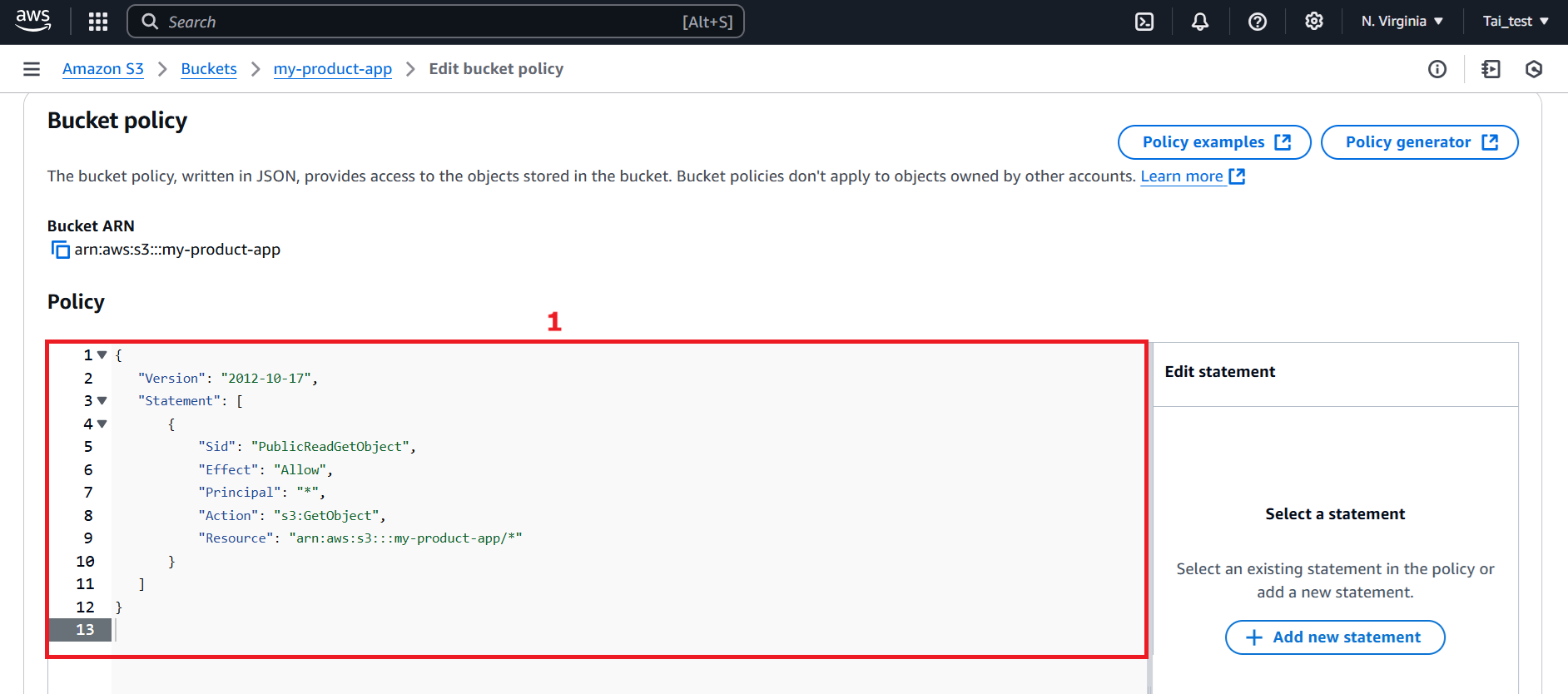Screen dimensions: 1568x694
Task: Toggle the hamburger side navigation menu
Action: click(32, 69)
